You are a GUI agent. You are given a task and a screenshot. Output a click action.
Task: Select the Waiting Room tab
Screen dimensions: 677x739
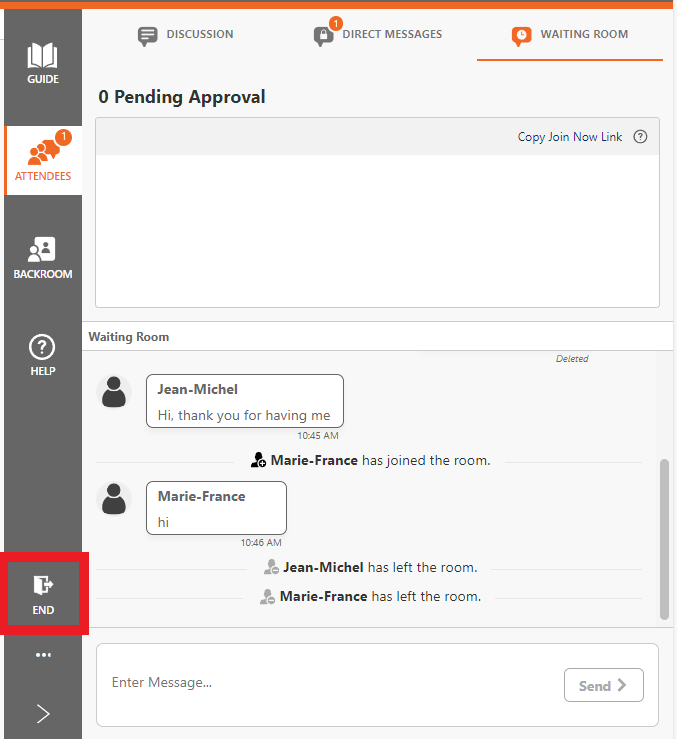(x=570, y=35)
